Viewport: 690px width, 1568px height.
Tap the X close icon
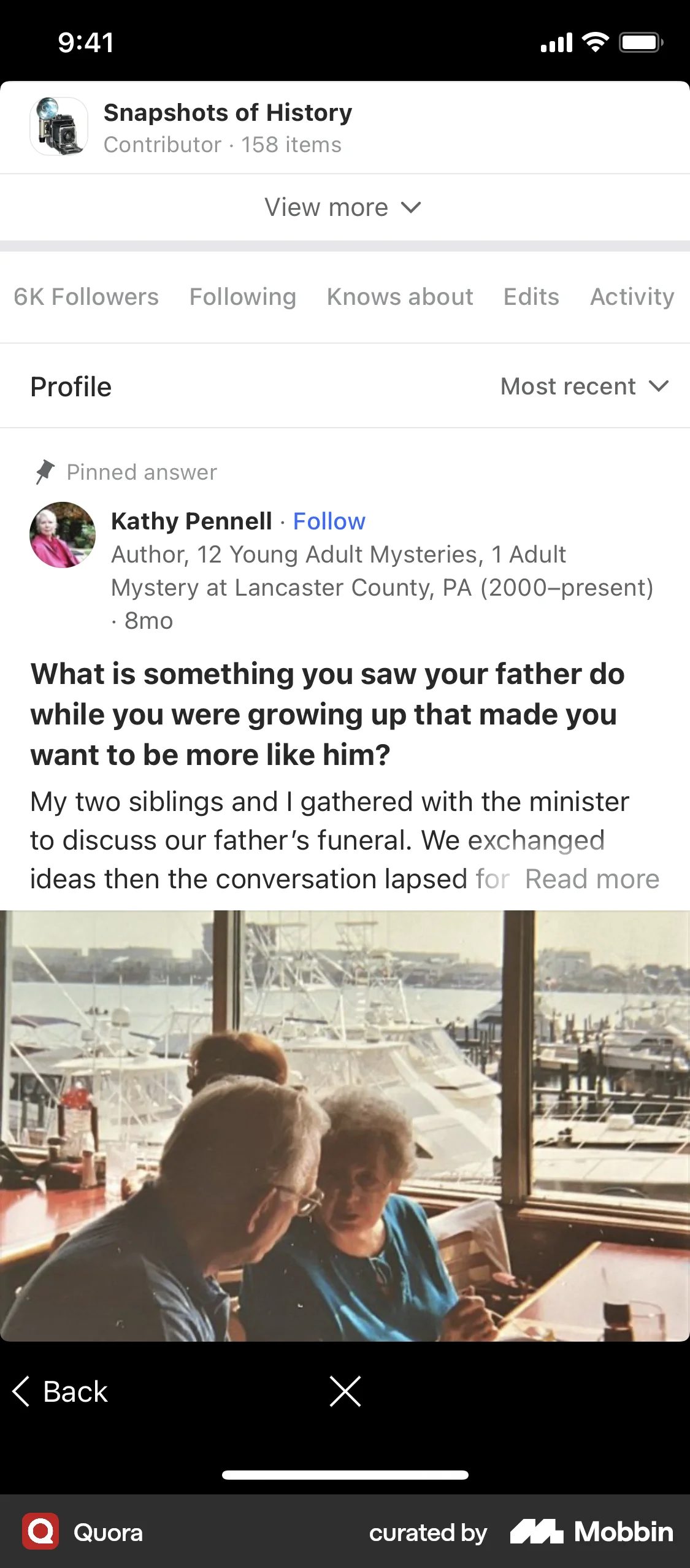coord(345,1391)
